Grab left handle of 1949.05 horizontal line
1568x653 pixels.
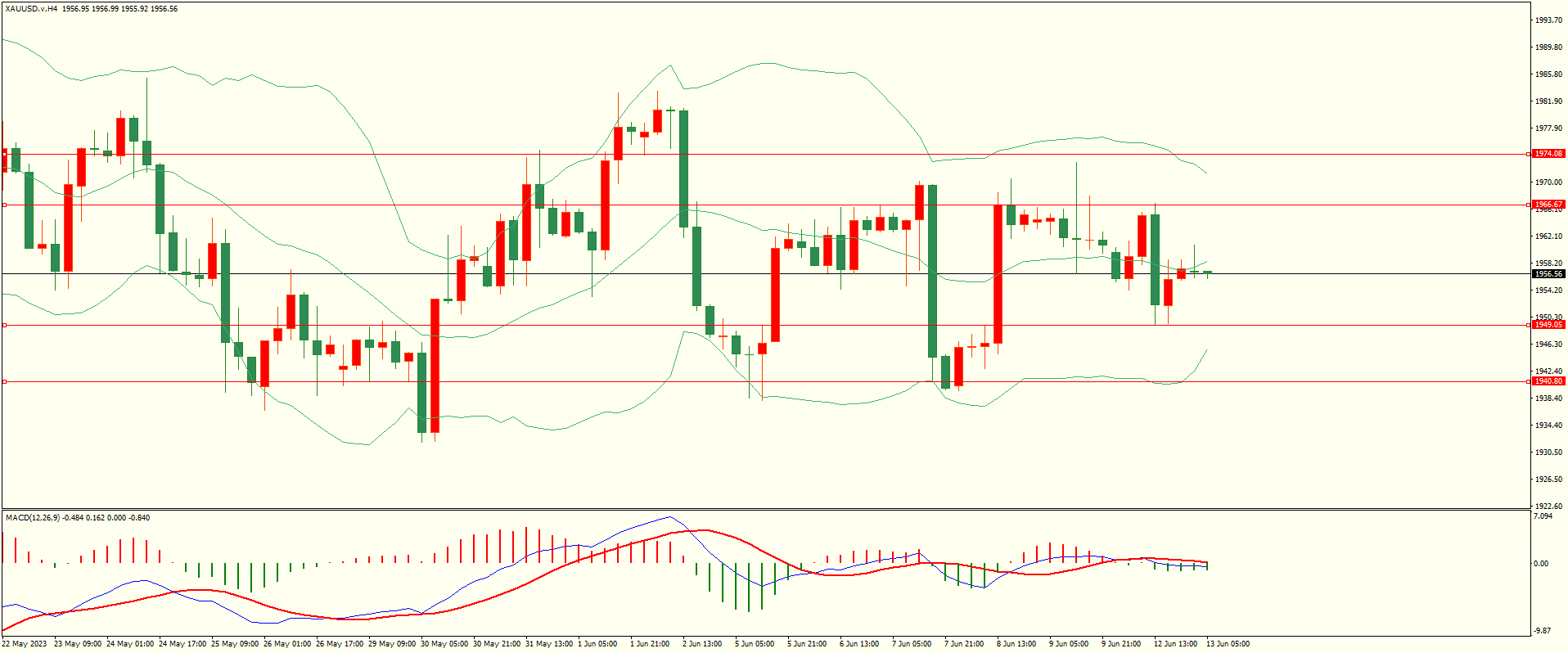click(x=4, y=325)
